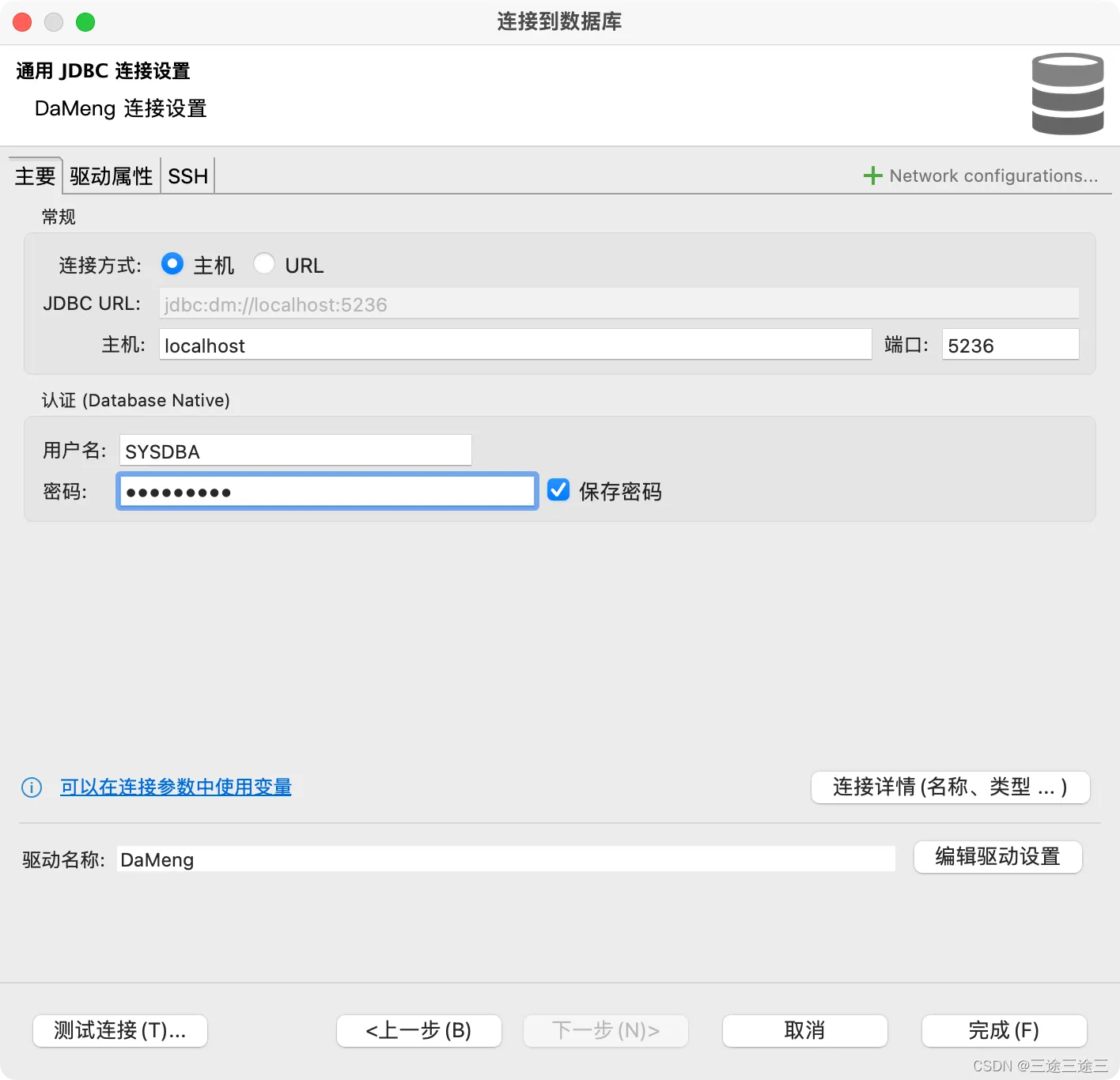
Task: Click the 测试连接 (T) button
Action: pyautogui.click(x=119, y=1030)
